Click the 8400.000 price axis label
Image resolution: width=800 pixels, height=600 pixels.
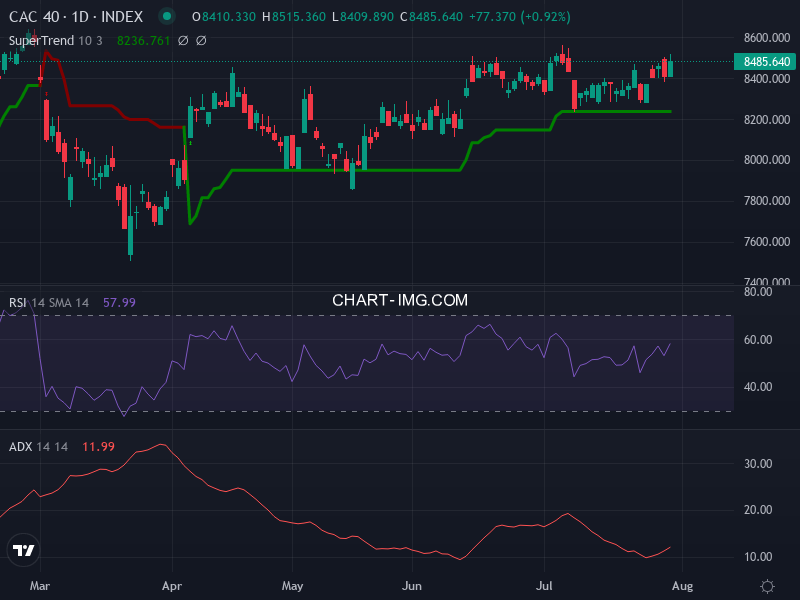[x=767, y=79]
